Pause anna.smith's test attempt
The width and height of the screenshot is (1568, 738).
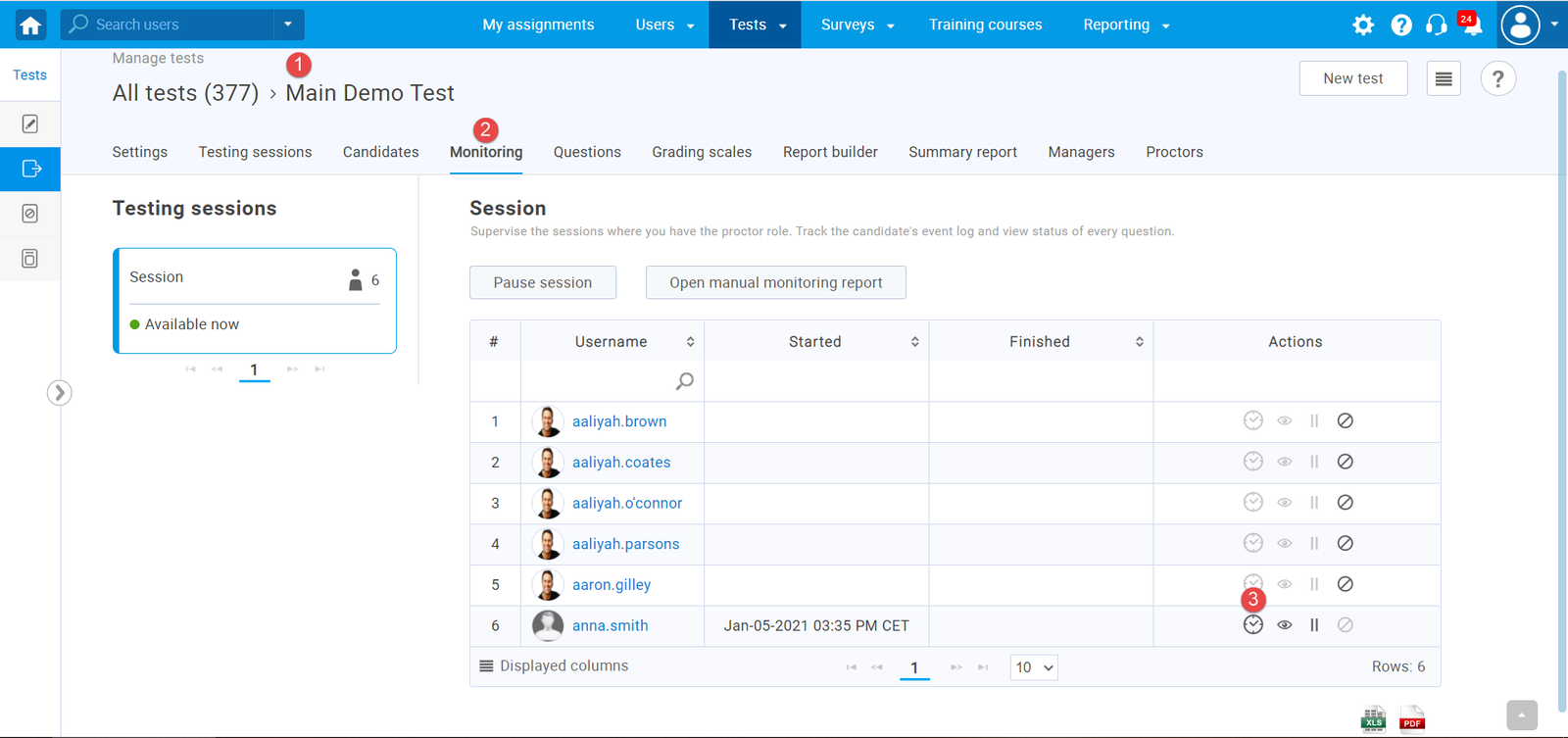pyautogui.click(x=1314, y=625)
